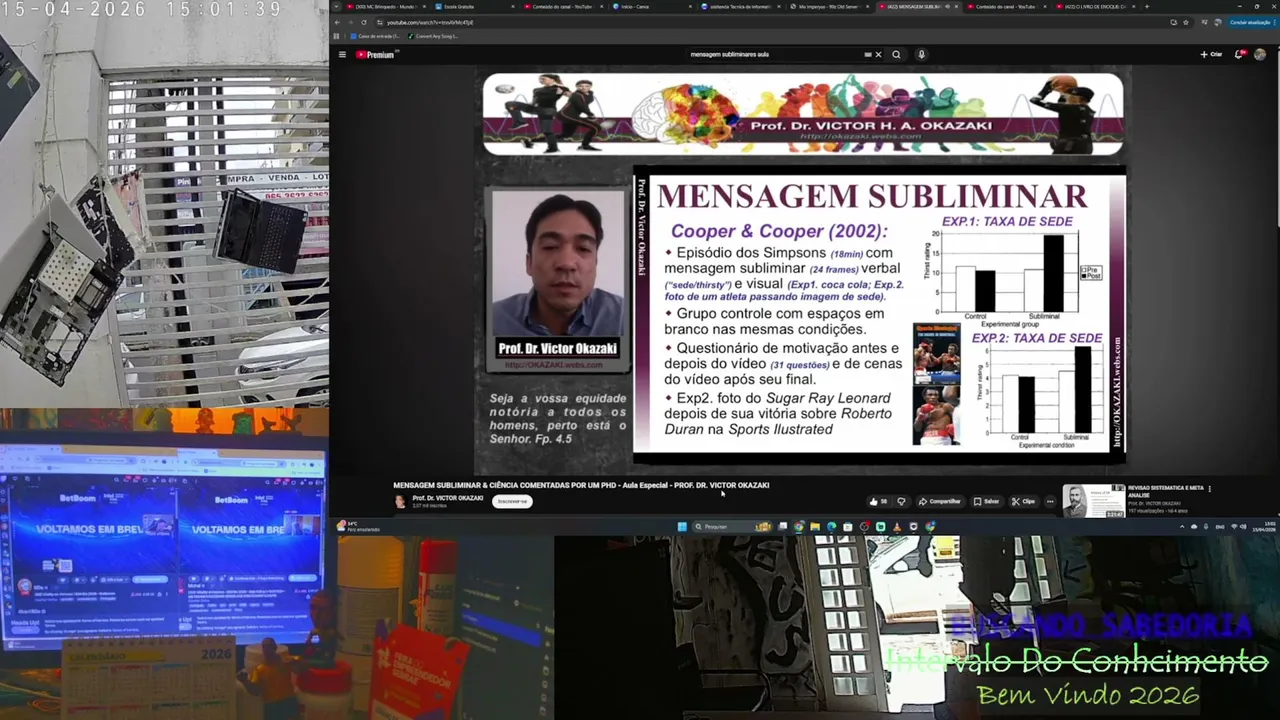Share the video via Compartilhar

(940, 501)
